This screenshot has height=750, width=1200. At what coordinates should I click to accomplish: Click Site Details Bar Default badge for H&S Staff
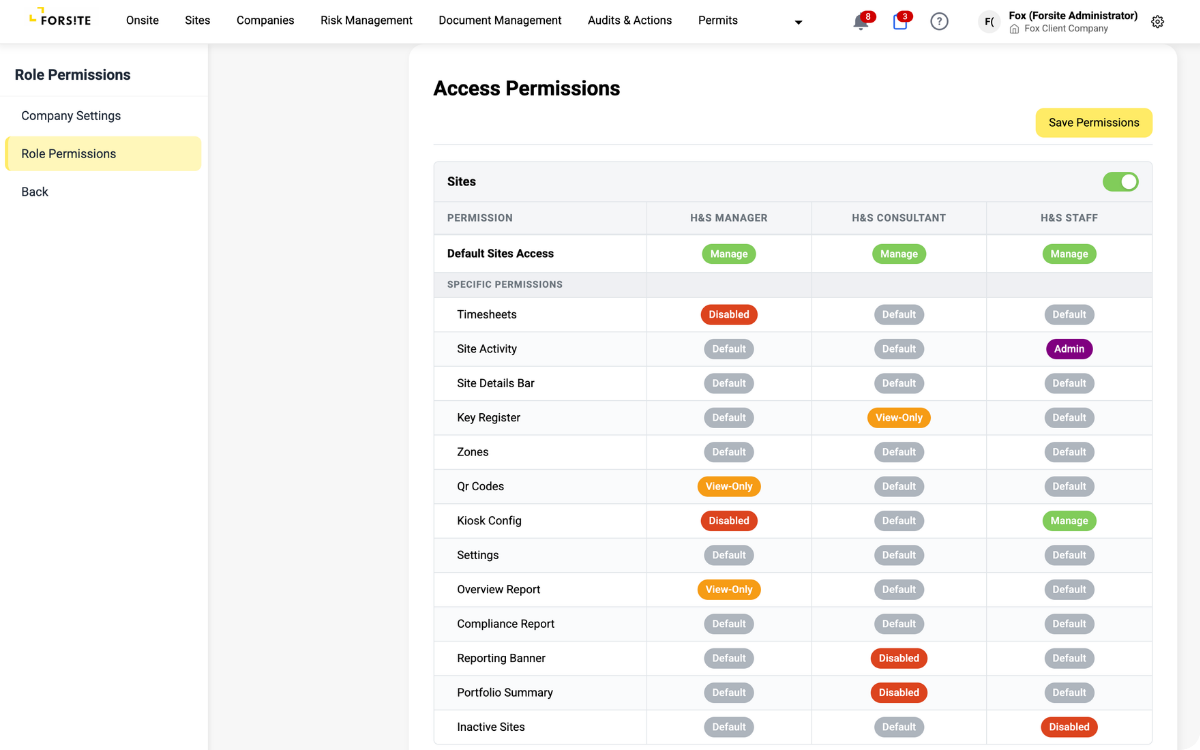click(x=1069, y=383)
